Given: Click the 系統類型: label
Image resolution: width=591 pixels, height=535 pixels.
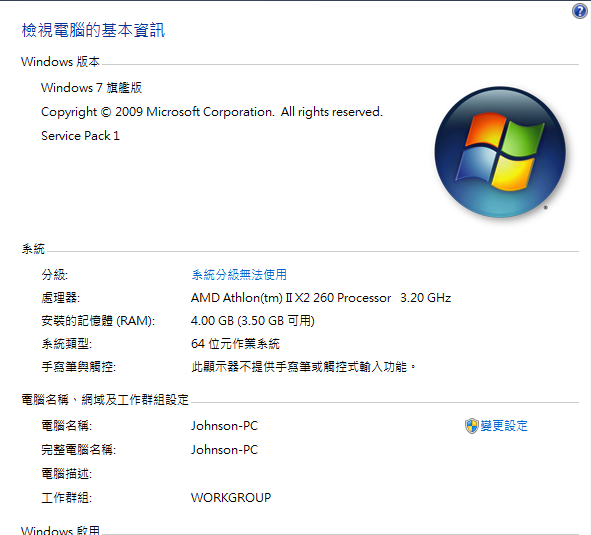Looking at the screenshot, I should tap(66, 344).
